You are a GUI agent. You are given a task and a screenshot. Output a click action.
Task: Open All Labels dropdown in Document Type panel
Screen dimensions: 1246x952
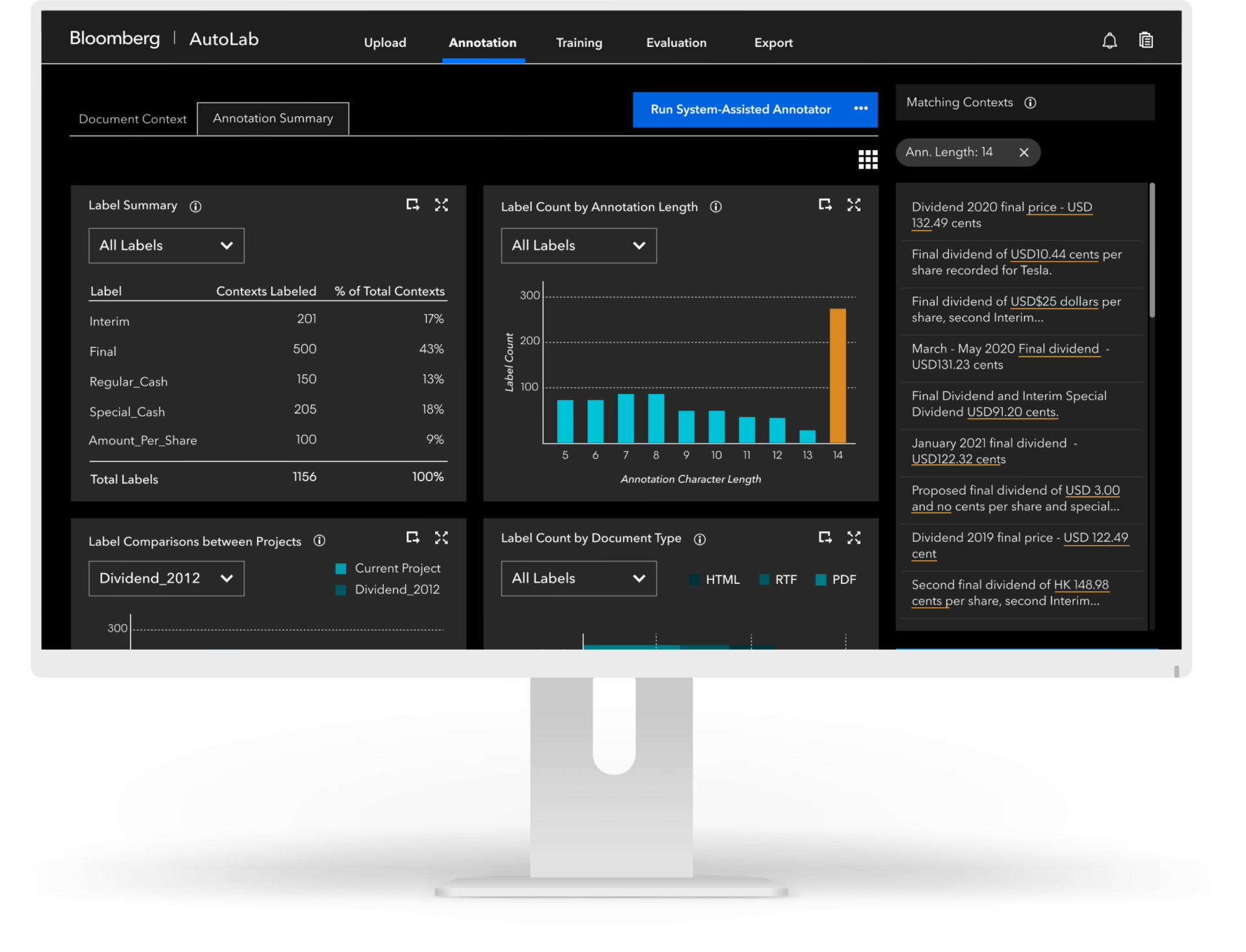[579, 578]
